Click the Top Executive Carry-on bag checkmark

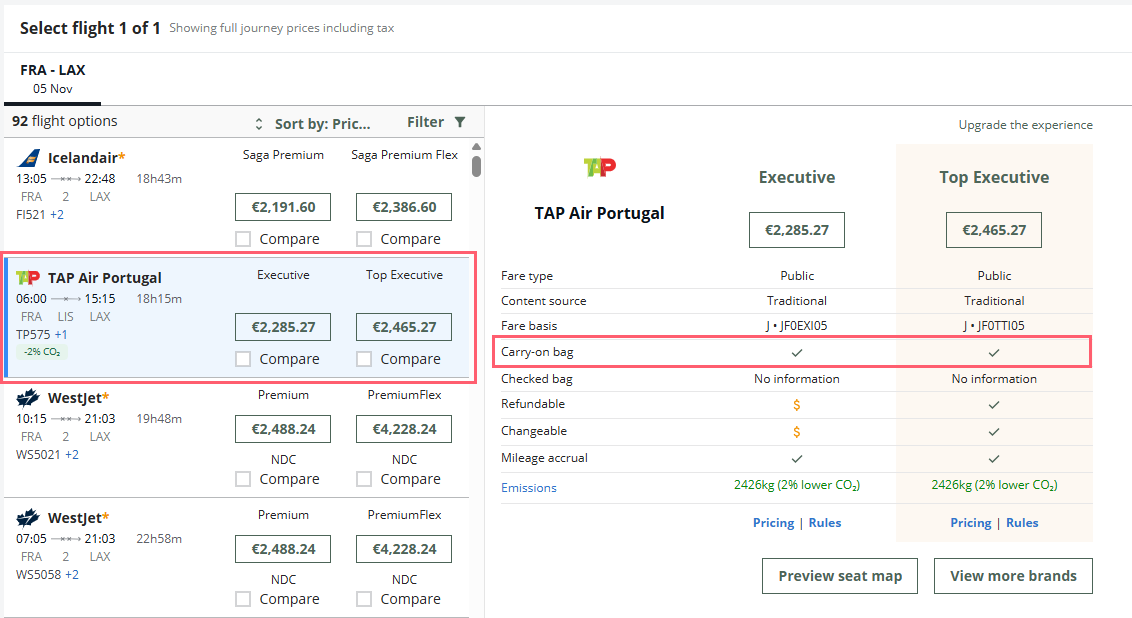994,352
